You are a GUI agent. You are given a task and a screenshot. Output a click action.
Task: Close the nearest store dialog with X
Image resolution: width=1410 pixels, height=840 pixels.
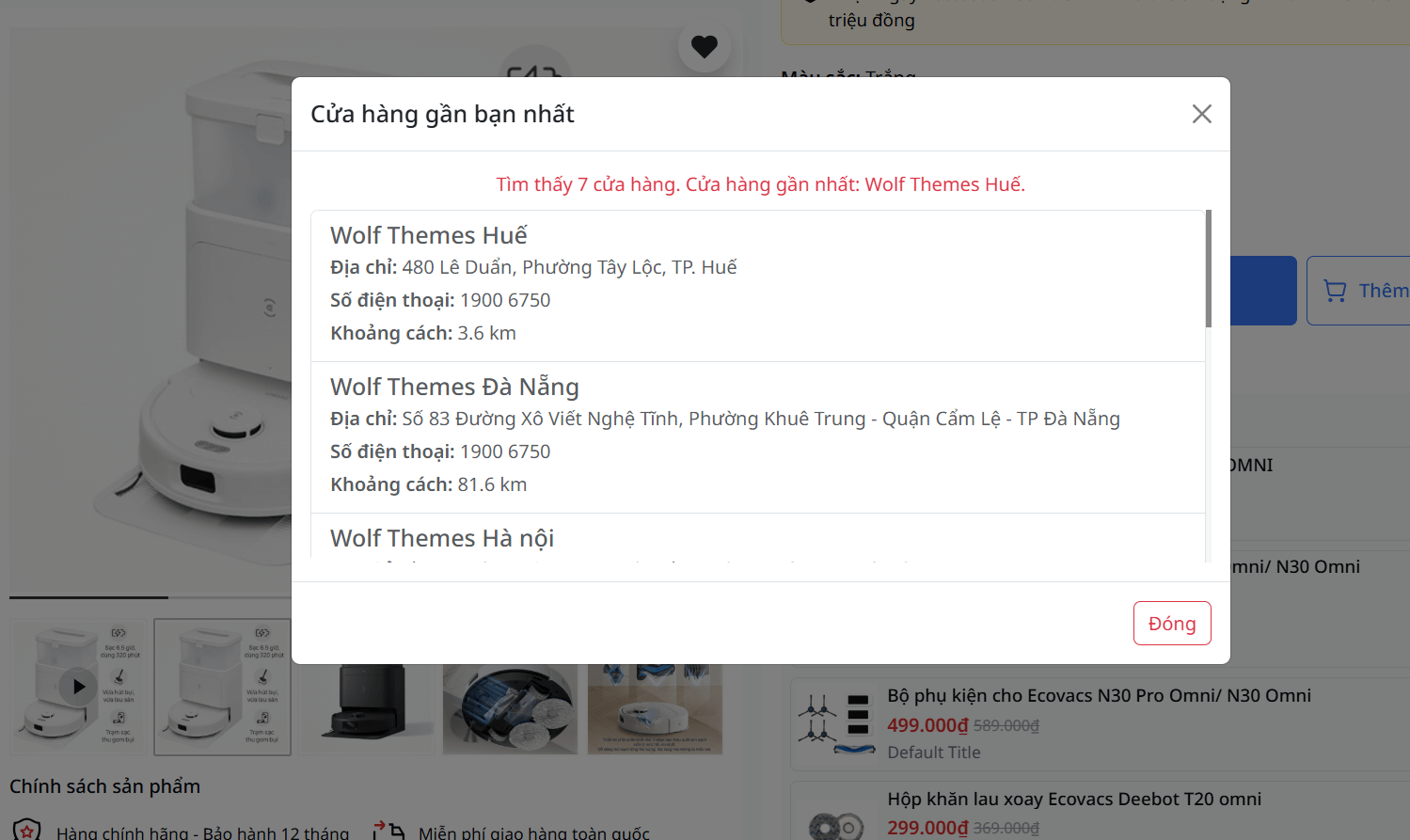1201,114
